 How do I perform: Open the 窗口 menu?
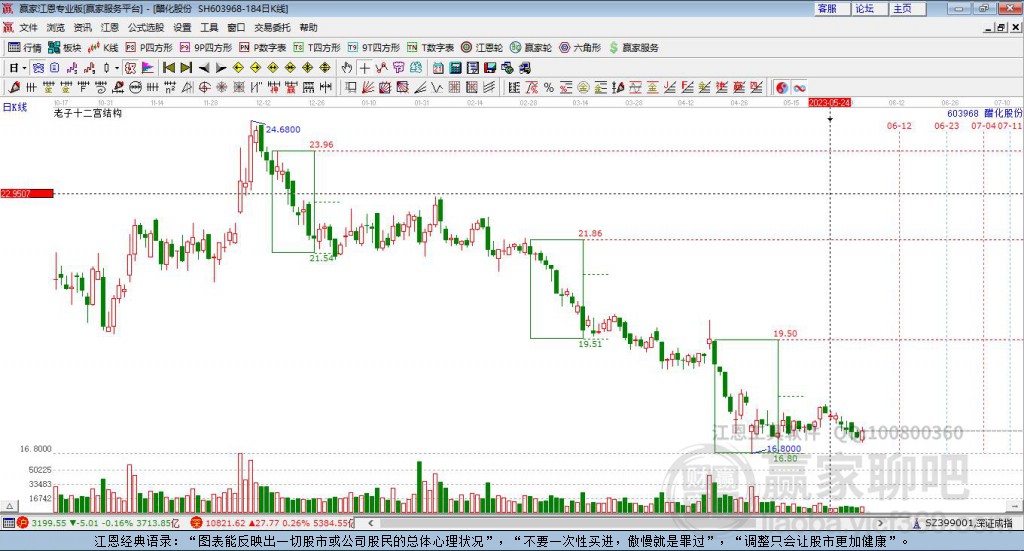click(236, 27)
